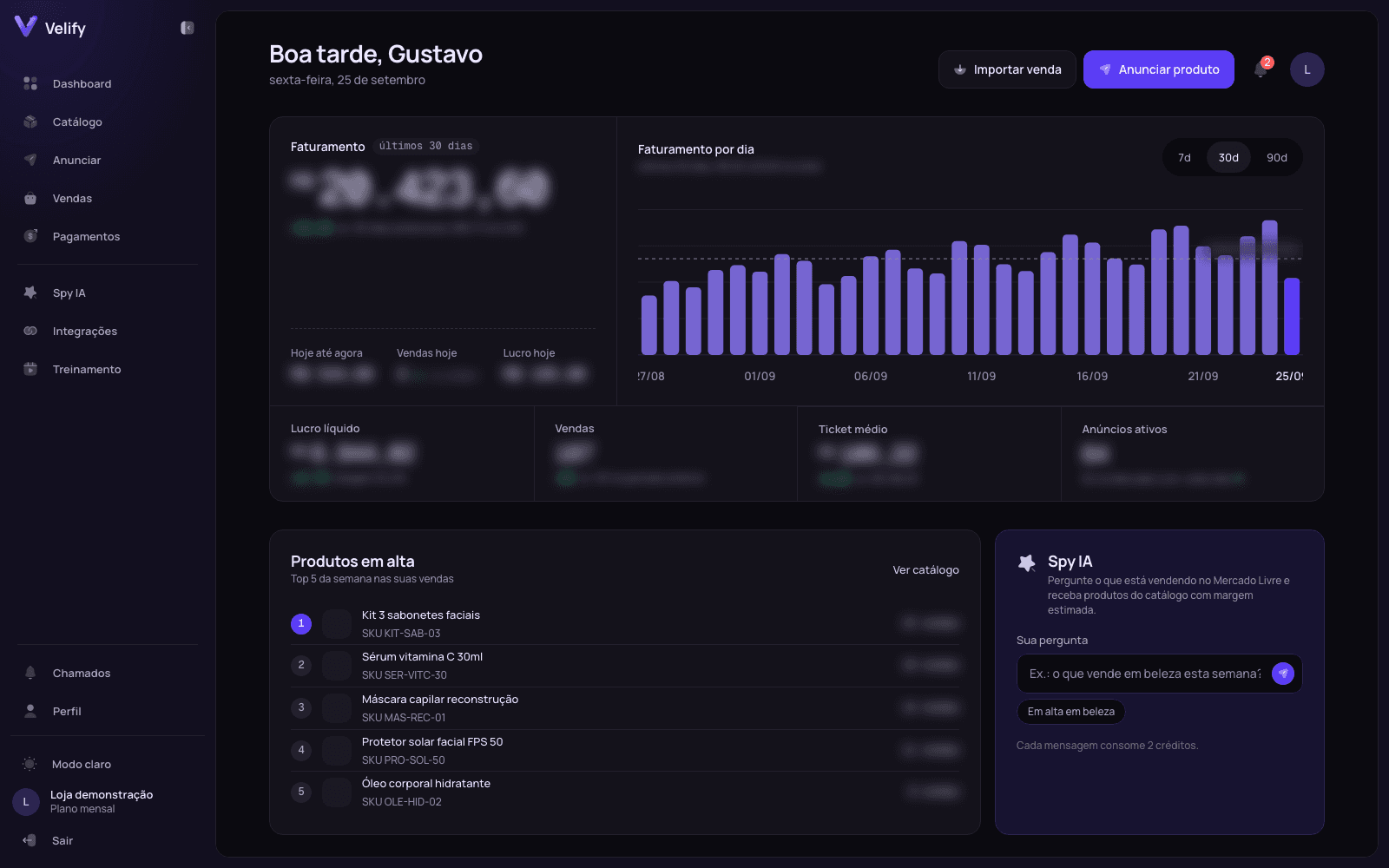Open Dashboard in sidebar
This screenshot has width=1389, height=868.
point(108,83)
